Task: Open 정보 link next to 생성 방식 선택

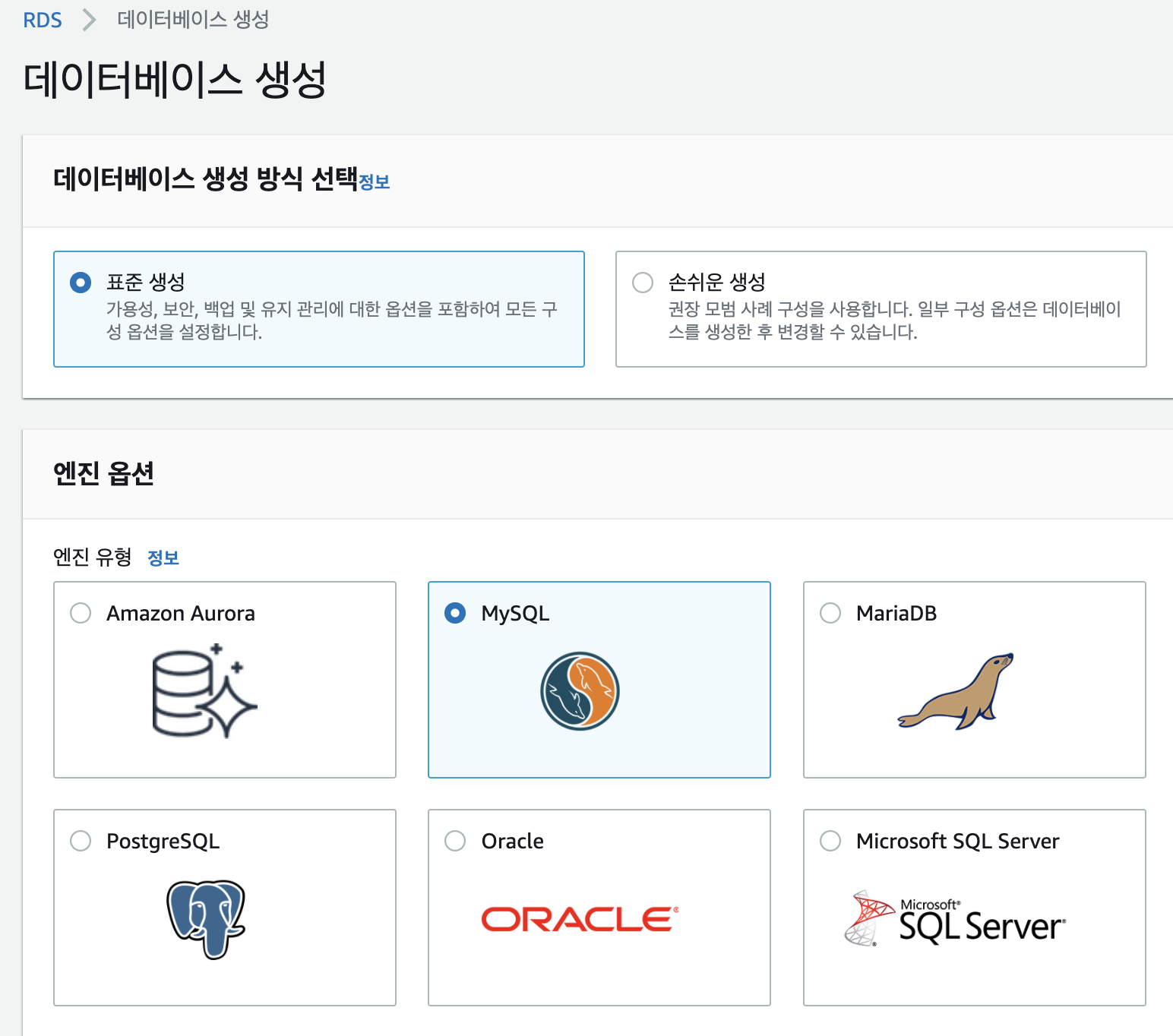Action: tap(374, 182)
